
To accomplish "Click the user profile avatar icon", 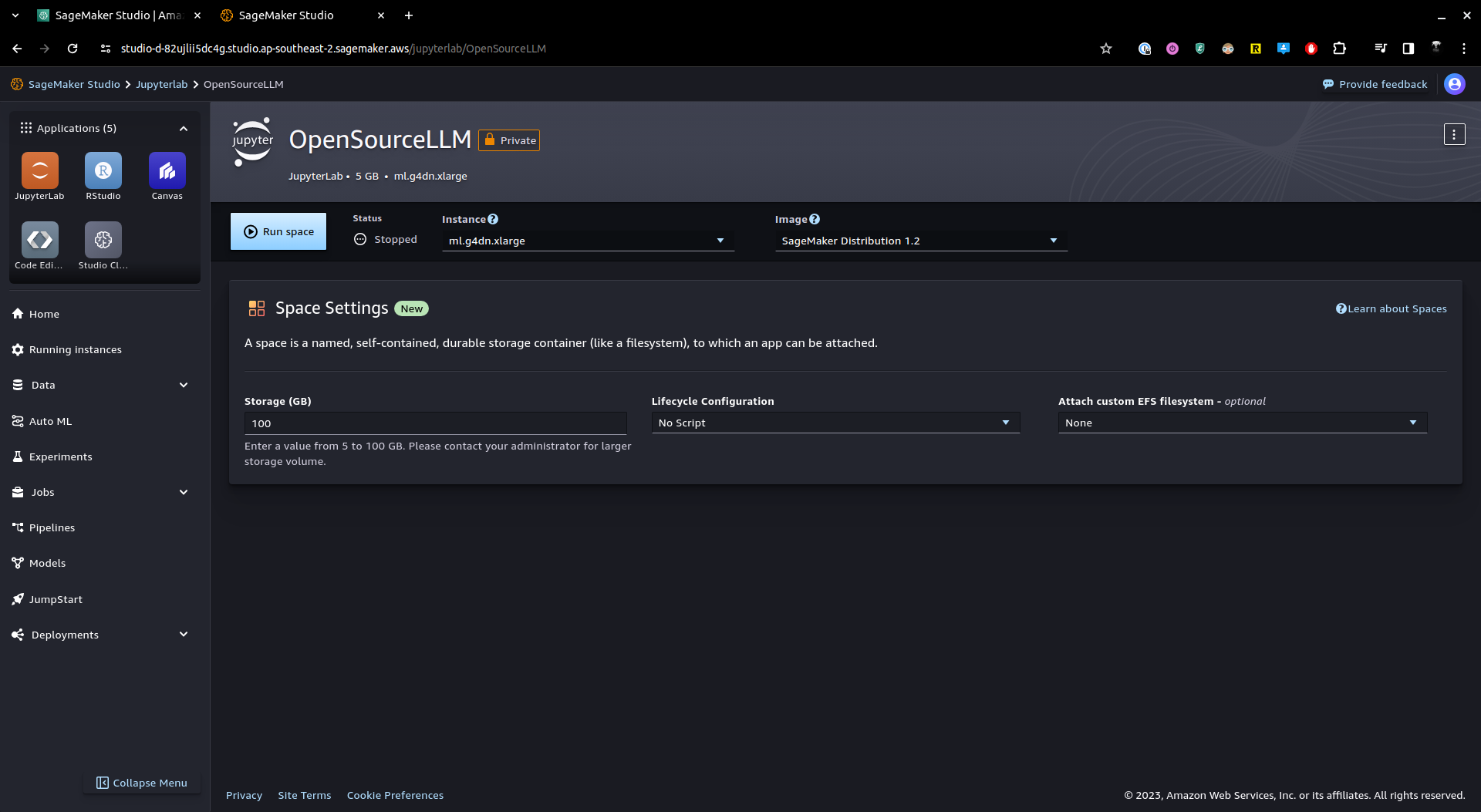I will 1454,84.
